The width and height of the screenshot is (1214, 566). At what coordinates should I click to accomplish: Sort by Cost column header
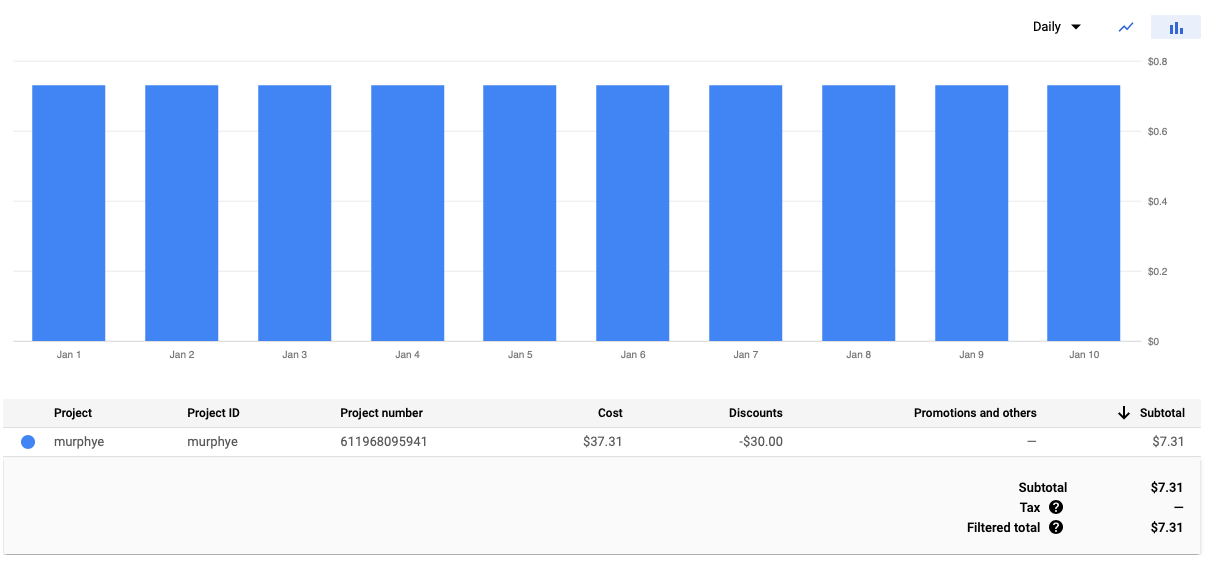(x=610, y=413)
